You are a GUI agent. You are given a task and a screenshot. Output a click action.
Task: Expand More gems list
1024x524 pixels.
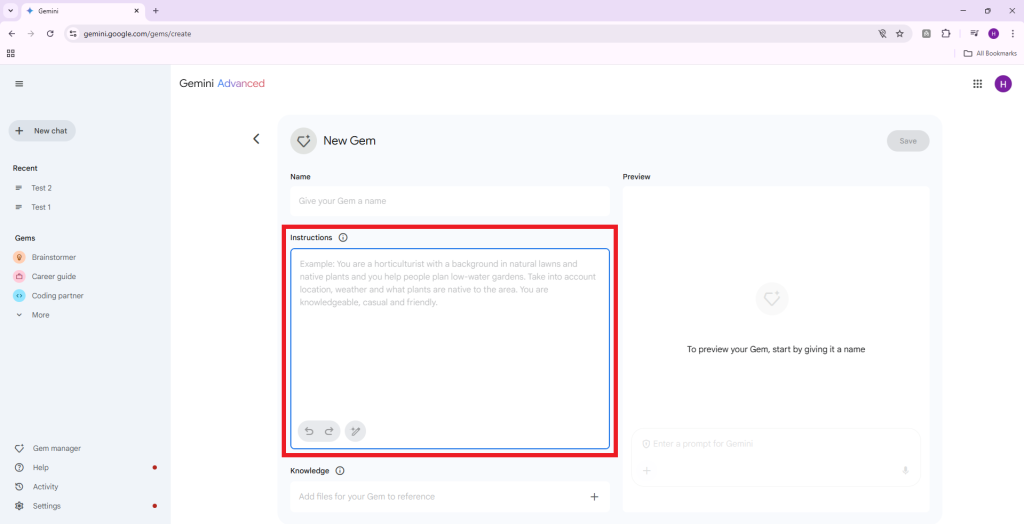point(40,315)
